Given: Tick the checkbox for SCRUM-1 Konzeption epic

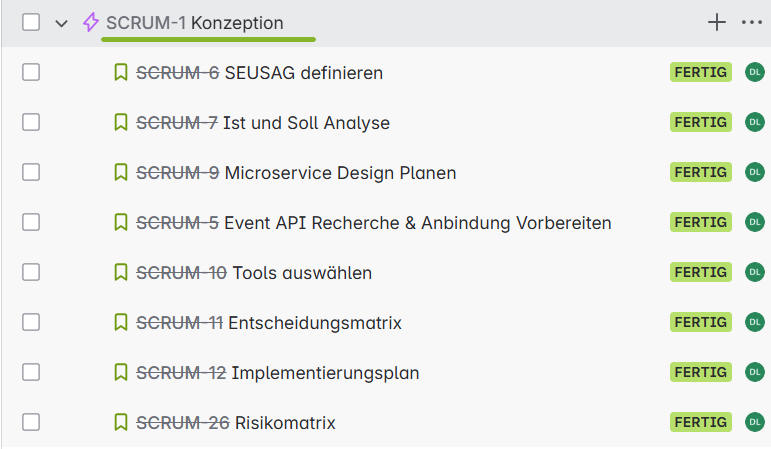Looking at the screenshot, I should coord(31,22).
